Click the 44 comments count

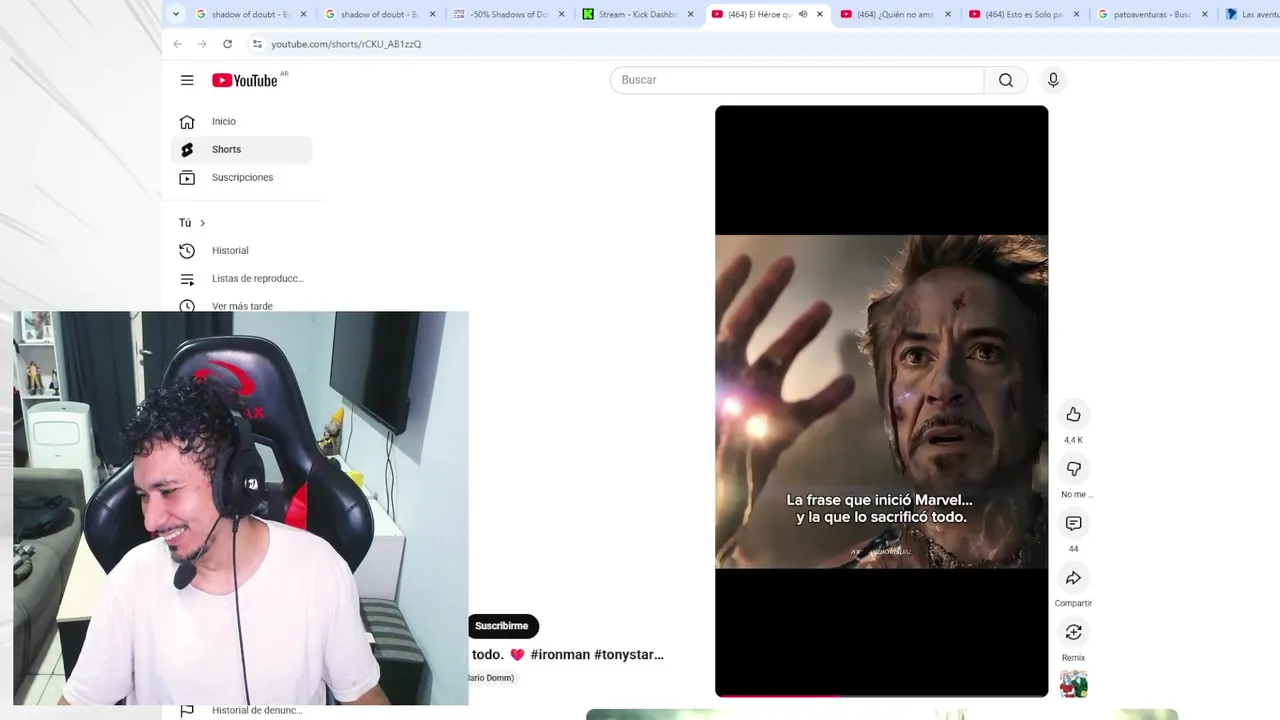1073,549
